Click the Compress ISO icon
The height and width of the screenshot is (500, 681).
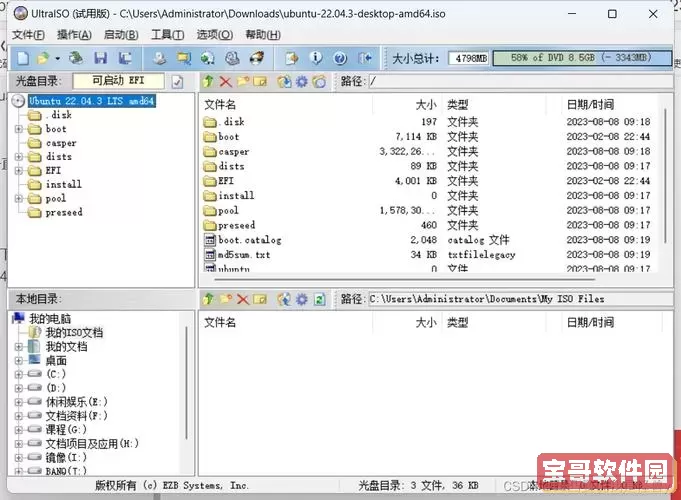[x=184, y=58]
